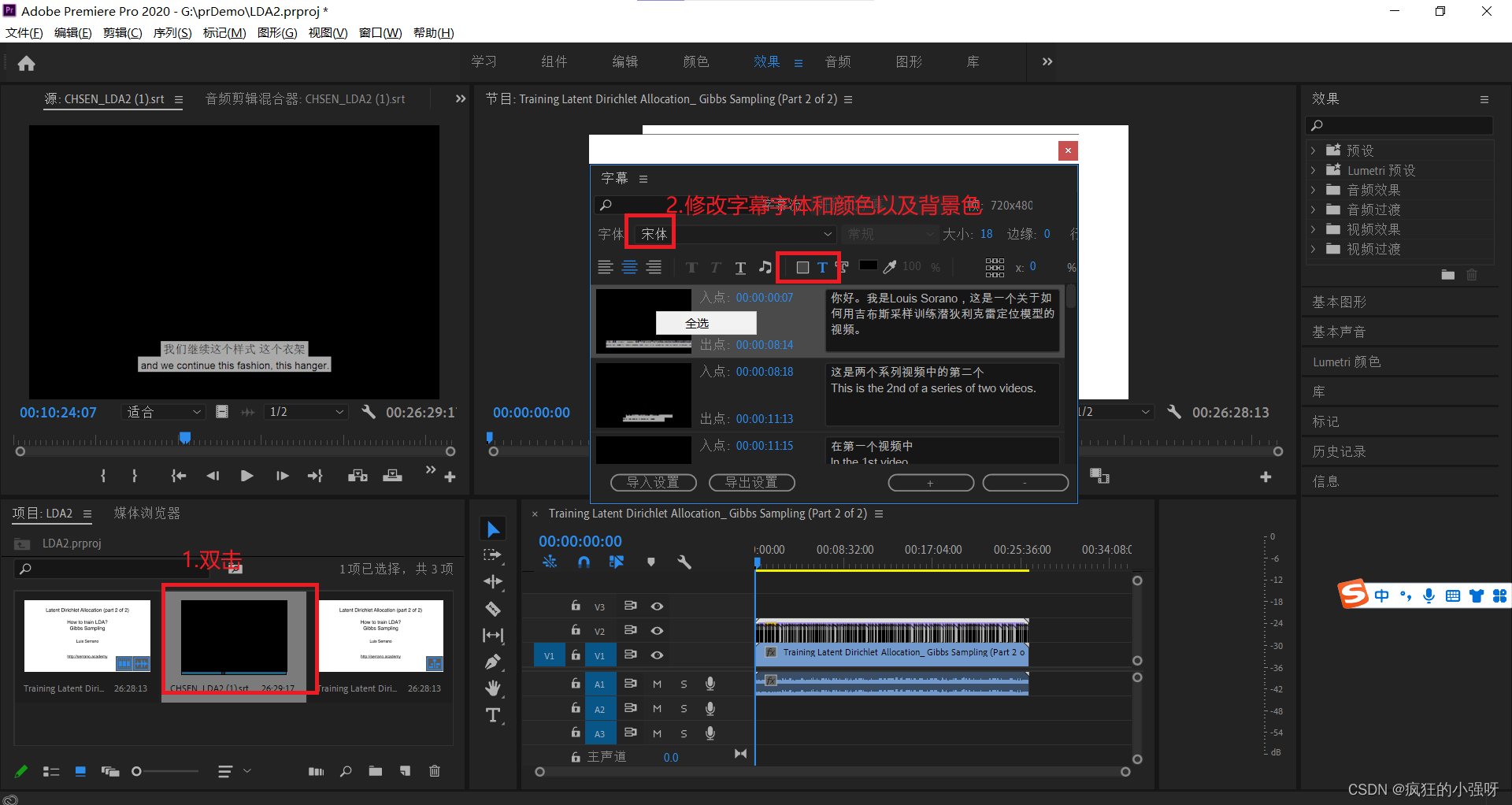Pick color with caption eyedropper
Screen dimensions: 1512x805
(890, 267)
